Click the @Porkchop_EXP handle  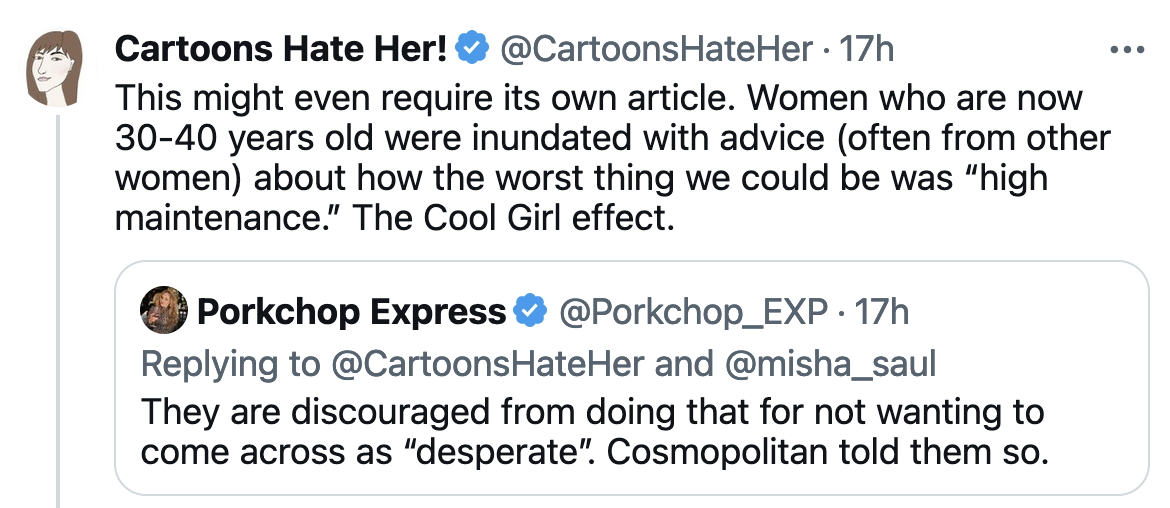pyautogui.click(x=693, y=314)
